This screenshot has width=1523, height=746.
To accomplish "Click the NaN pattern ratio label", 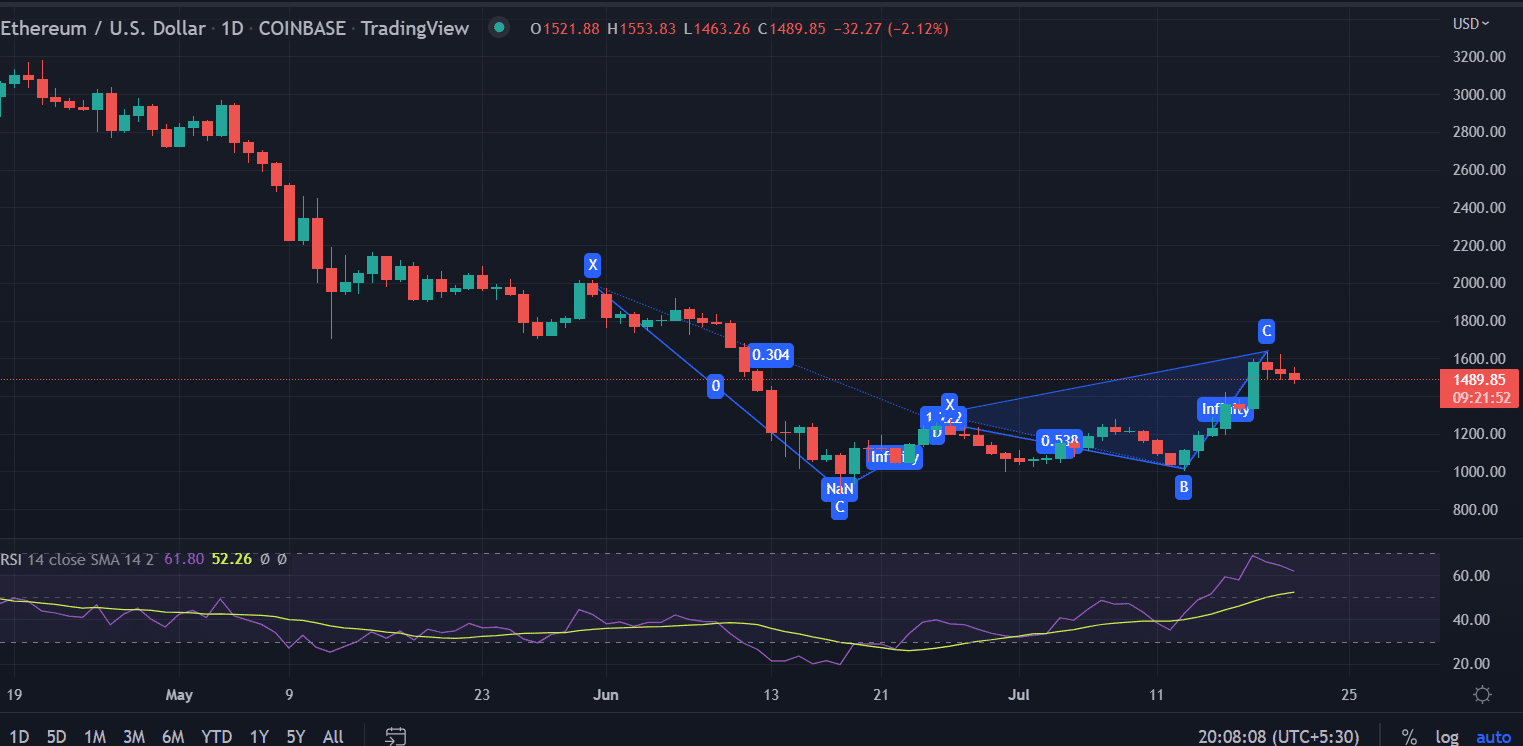I will point(839,489).
